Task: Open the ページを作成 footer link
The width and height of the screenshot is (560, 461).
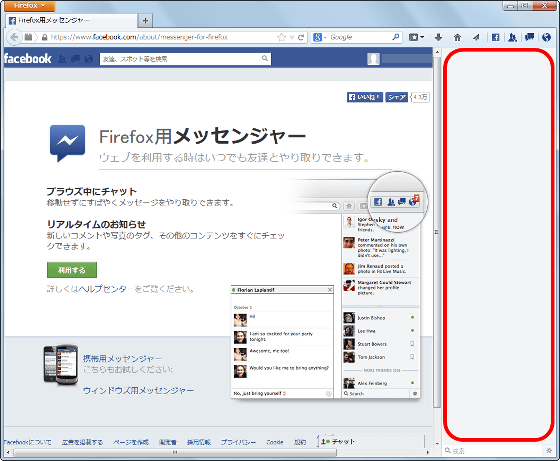Action: tap(131, 442)
